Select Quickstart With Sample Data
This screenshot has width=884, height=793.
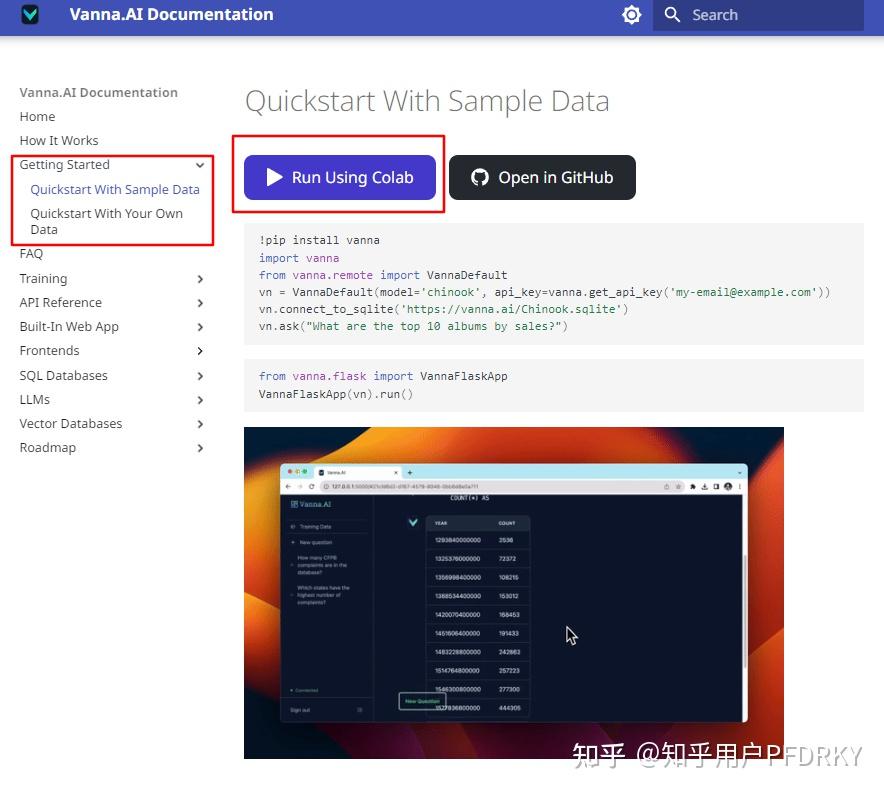115,189
